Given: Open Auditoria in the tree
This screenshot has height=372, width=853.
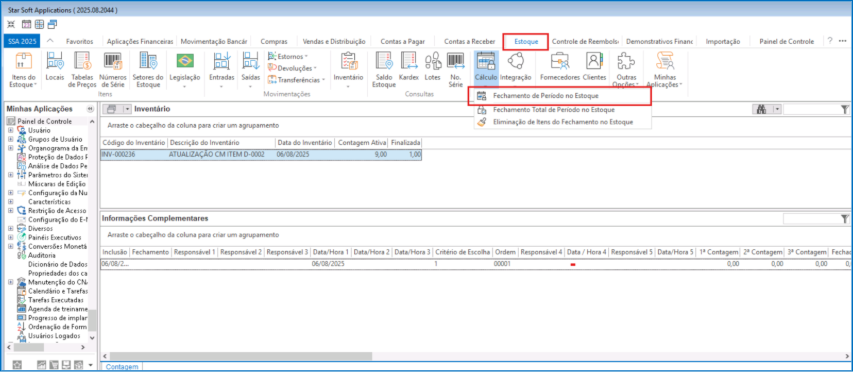Looking at the screenshot, I should pyautogui.click(x=41, y=255).
